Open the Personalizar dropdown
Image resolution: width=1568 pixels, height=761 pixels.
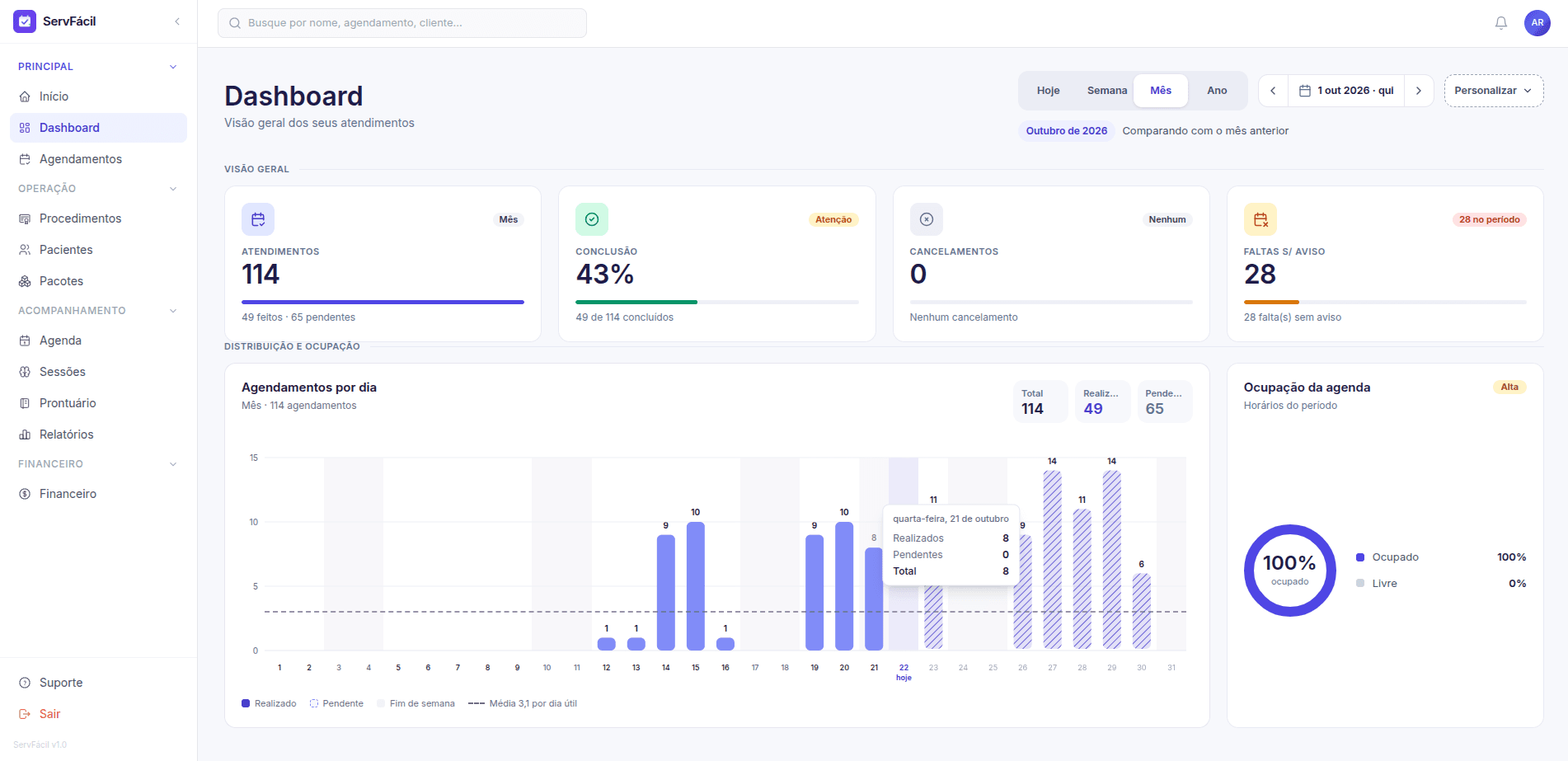(x=1494, y=91)
